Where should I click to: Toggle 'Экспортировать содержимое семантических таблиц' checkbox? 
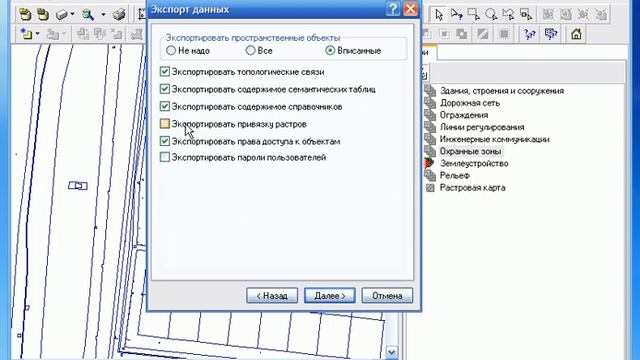(164, 89)
